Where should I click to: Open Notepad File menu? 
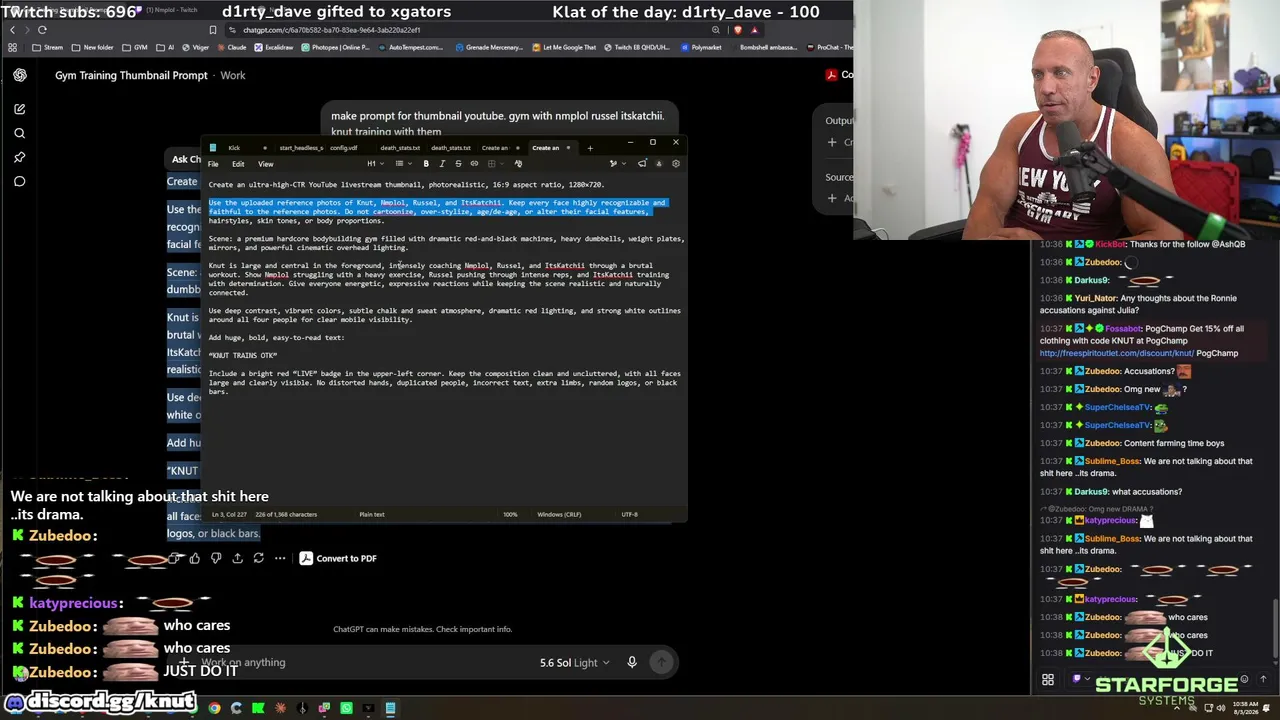pyautogui.click(x=213, y=164)
